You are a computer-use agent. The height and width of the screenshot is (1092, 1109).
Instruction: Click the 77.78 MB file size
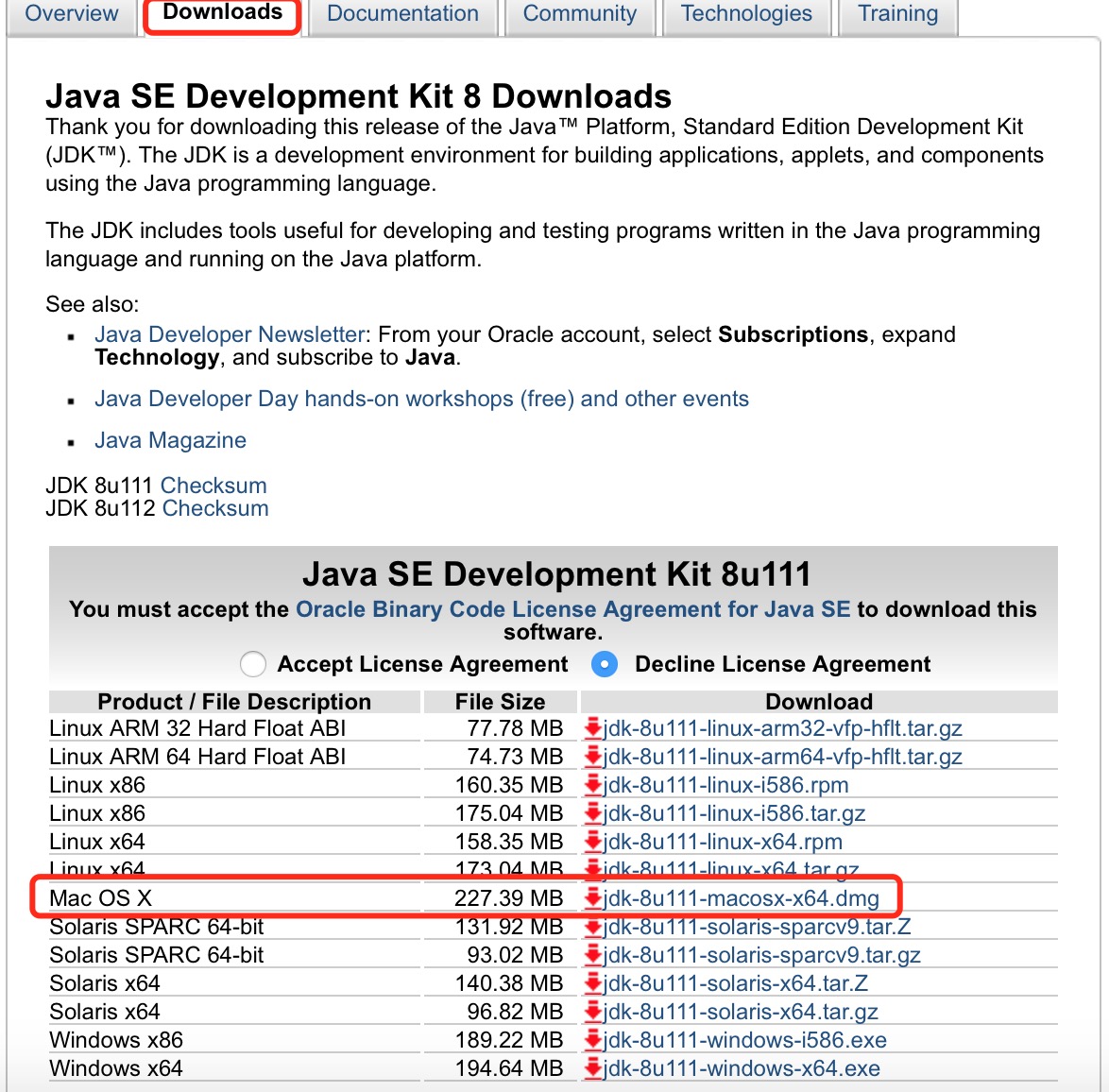515,727
